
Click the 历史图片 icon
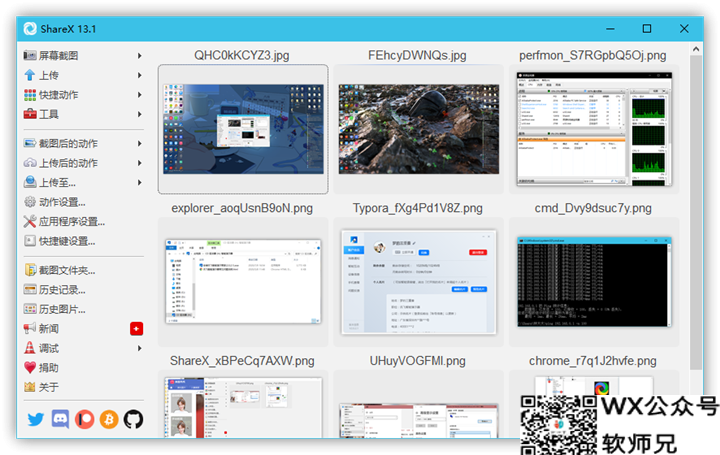(x=30, y=309)
